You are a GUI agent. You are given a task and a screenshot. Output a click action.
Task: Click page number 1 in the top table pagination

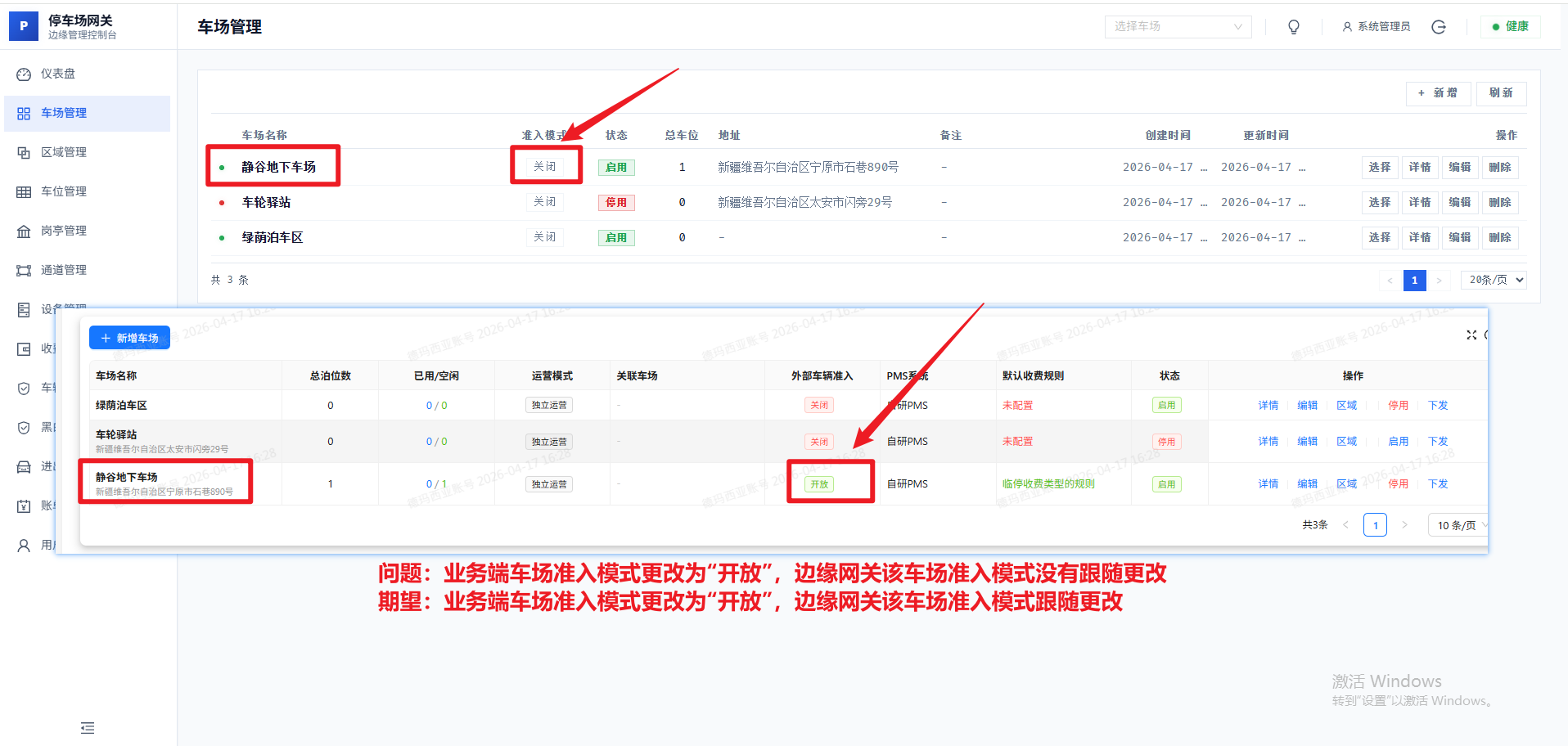(x=1414, y=281)
